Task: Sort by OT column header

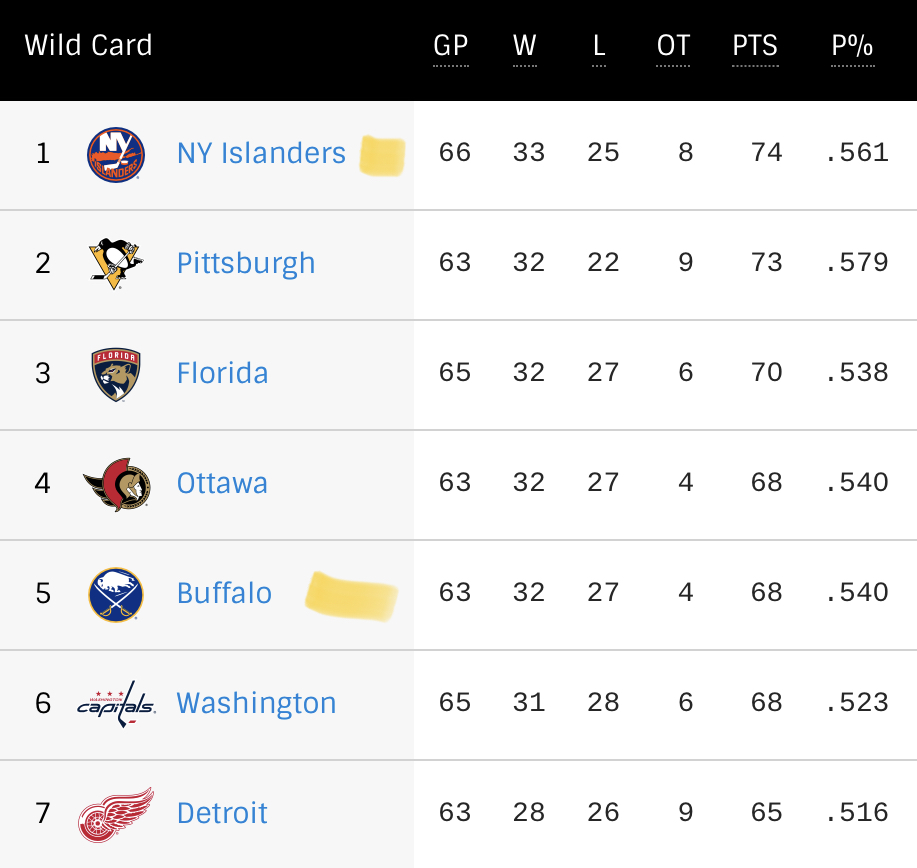Action: pyautogui.click(x=673, y=46)
